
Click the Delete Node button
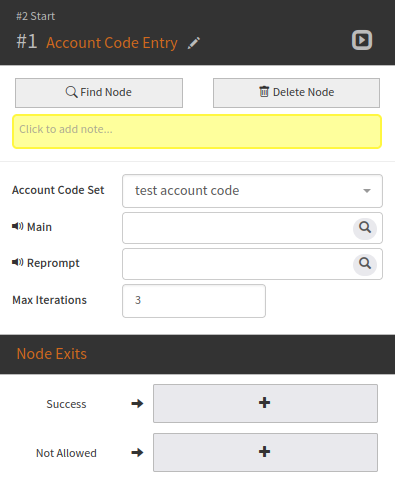click(x=296, y=93)
